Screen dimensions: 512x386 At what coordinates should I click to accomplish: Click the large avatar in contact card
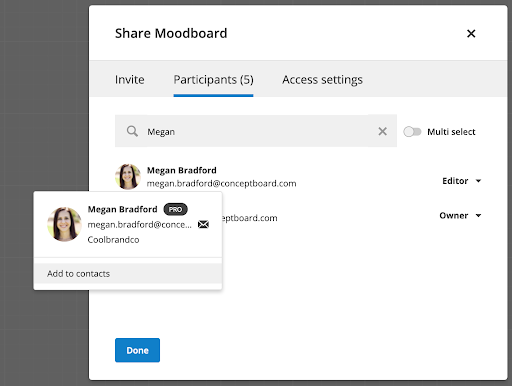64,224
